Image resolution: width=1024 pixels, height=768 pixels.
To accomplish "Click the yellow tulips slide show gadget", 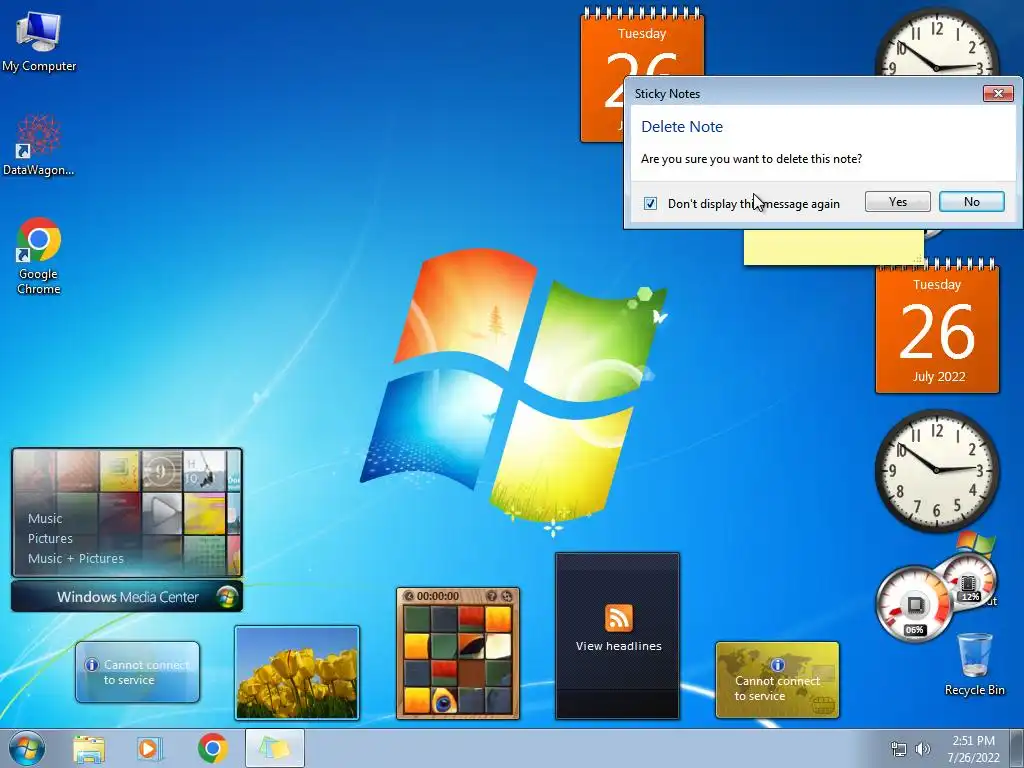I will tap(297, 673).
